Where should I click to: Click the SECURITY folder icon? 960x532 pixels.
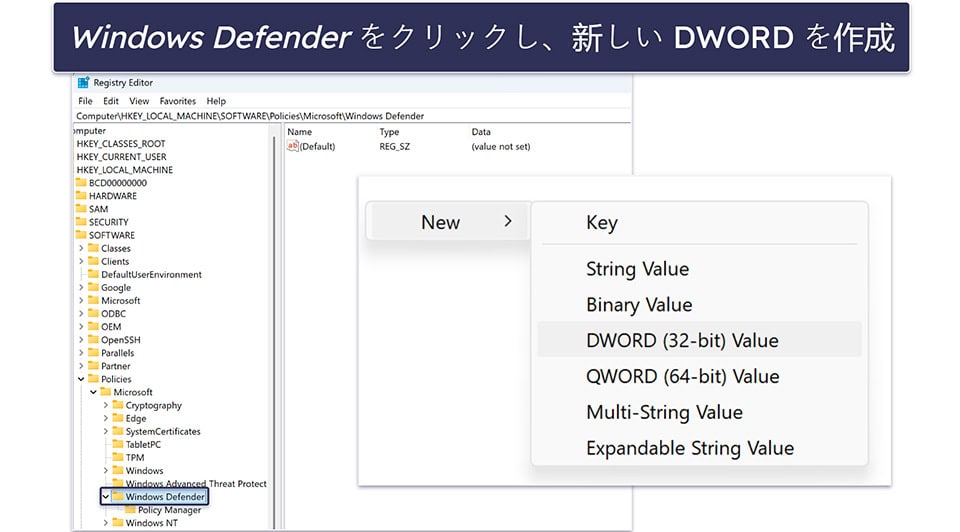[81, 222]
